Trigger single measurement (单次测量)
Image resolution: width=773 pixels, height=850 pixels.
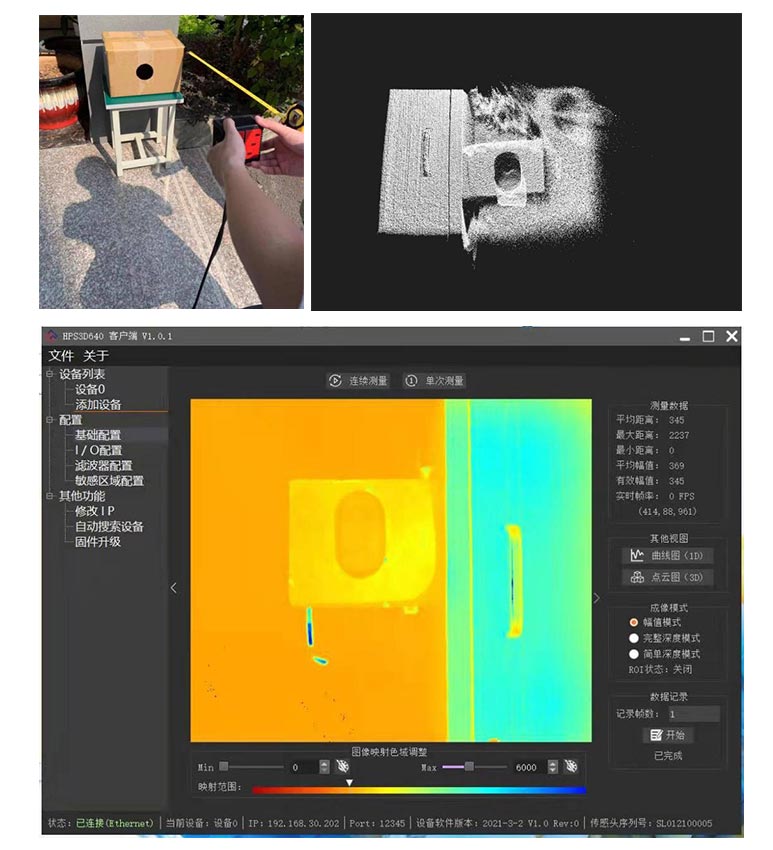434,381
